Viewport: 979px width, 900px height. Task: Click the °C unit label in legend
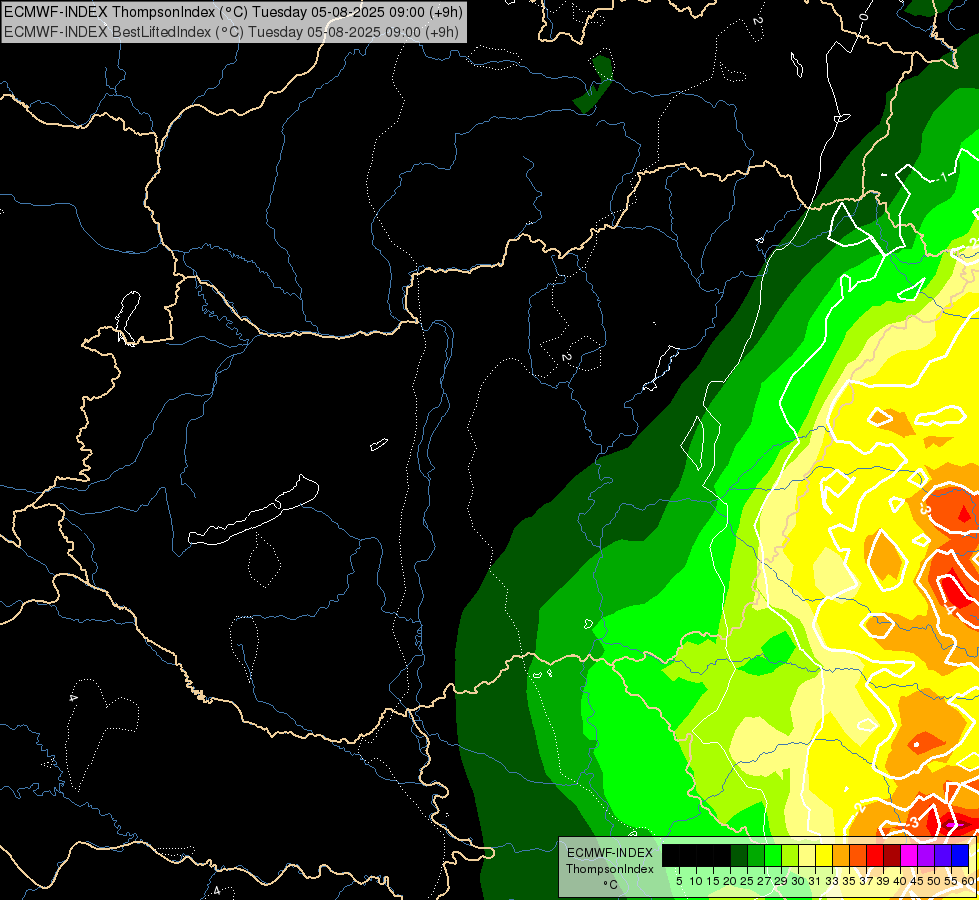coord(610,885)
